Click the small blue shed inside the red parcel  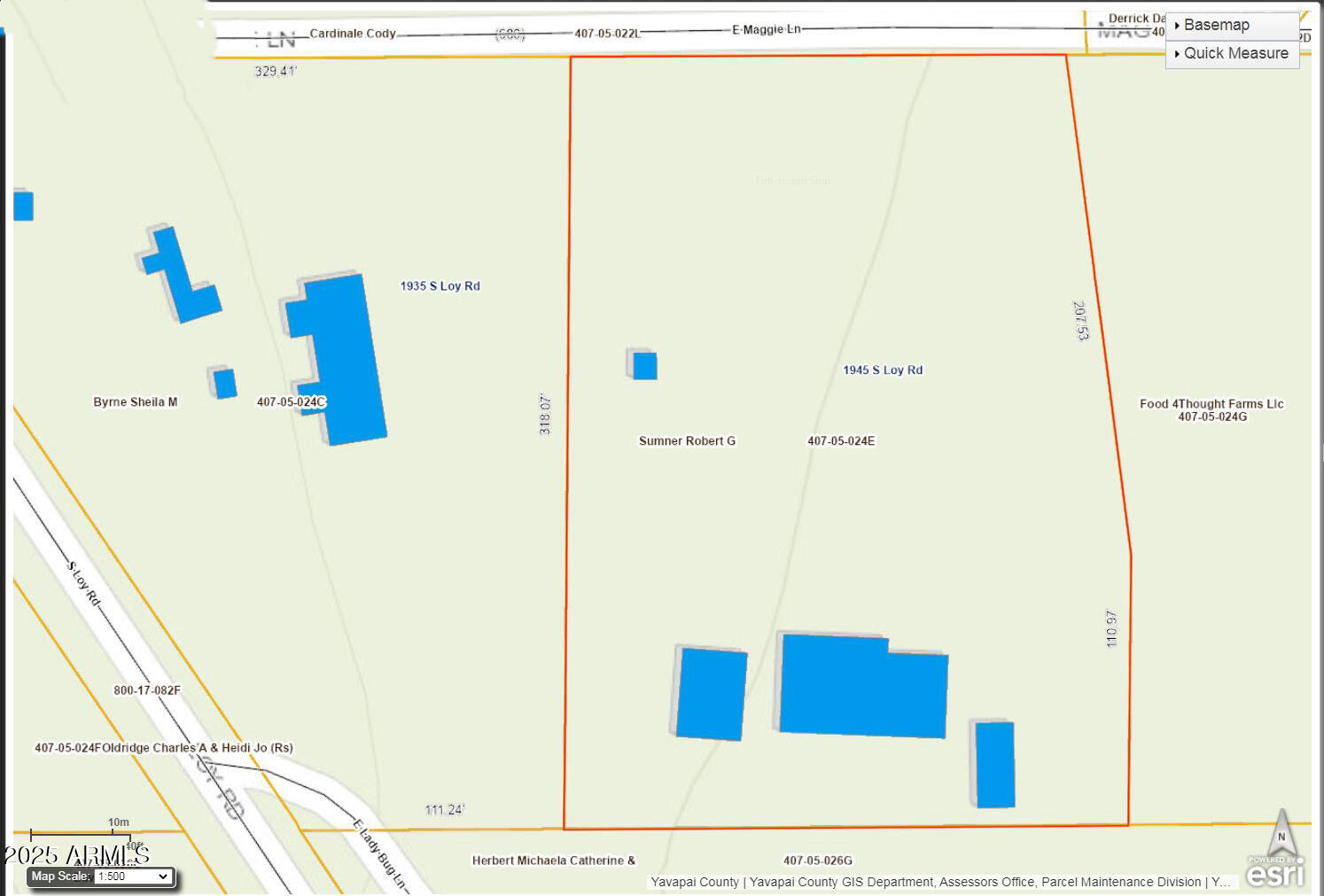click(643, 365)
